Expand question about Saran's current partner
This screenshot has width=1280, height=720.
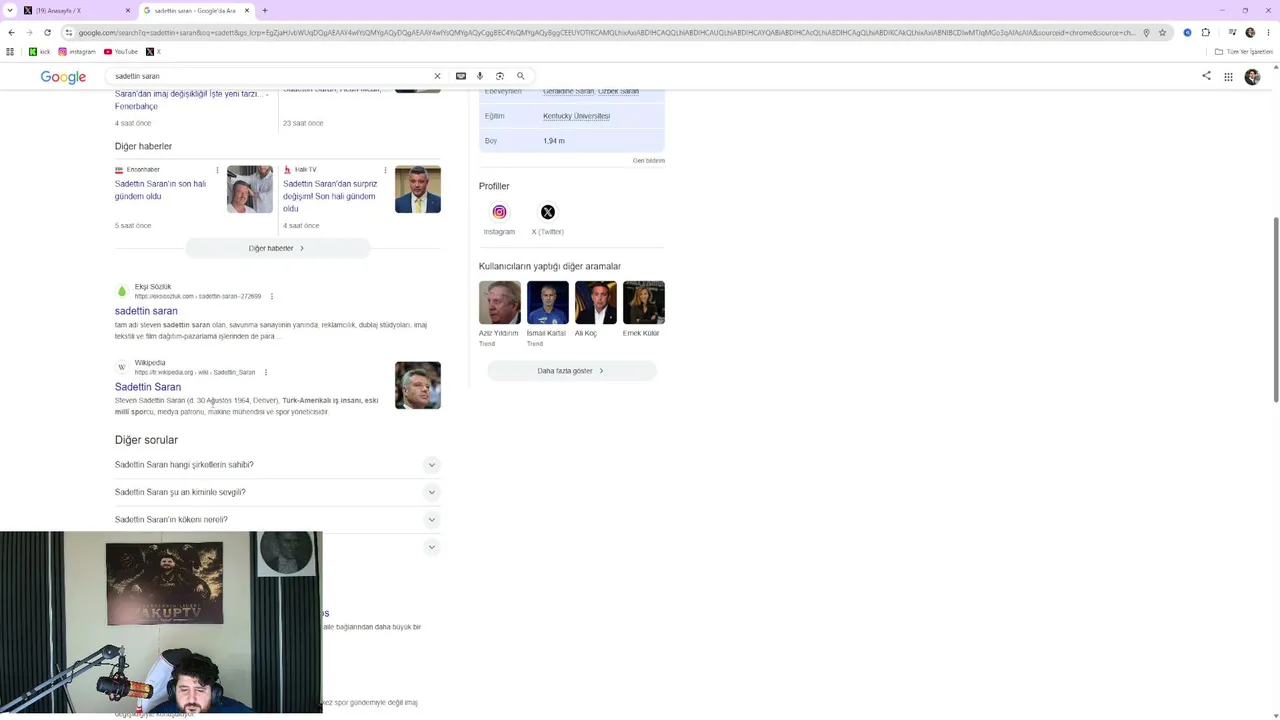coord(277,492)
